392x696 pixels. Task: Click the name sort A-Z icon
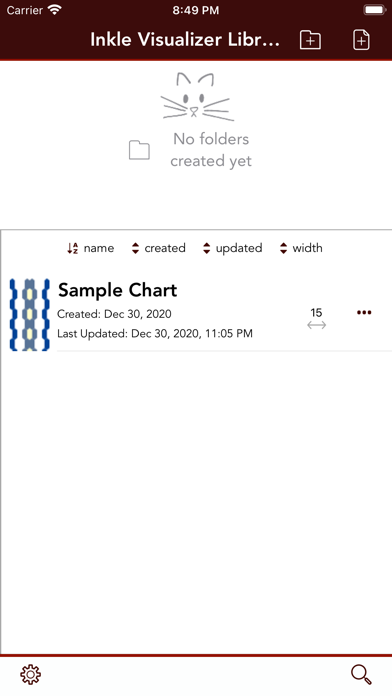(73, 248)
